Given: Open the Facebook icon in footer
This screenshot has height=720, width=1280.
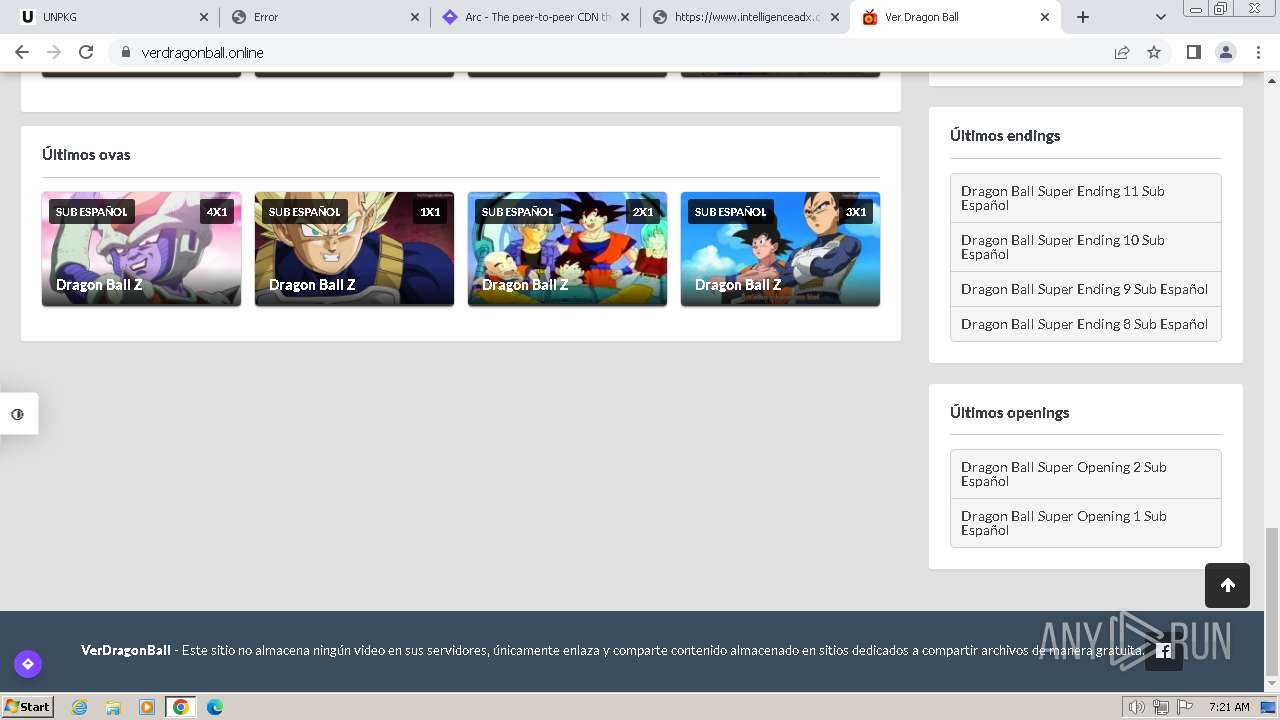Looking at the screenshot, I should (1164, 651).
